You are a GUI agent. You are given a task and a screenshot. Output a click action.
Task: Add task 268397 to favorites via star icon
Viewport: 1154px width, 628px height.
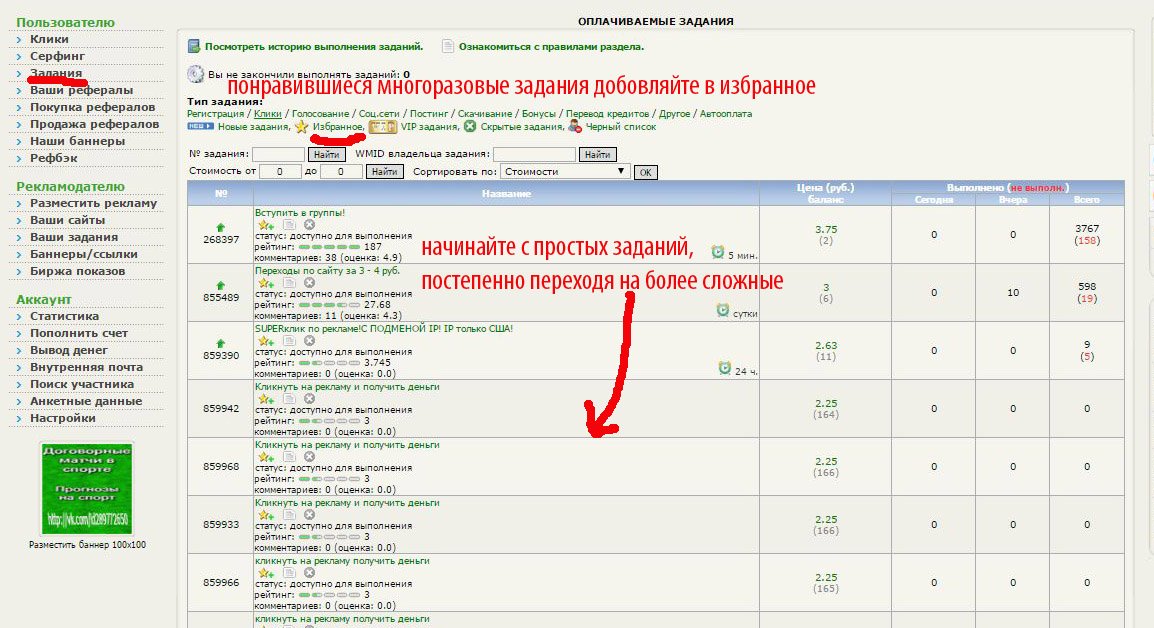click(x=266, y=225)
